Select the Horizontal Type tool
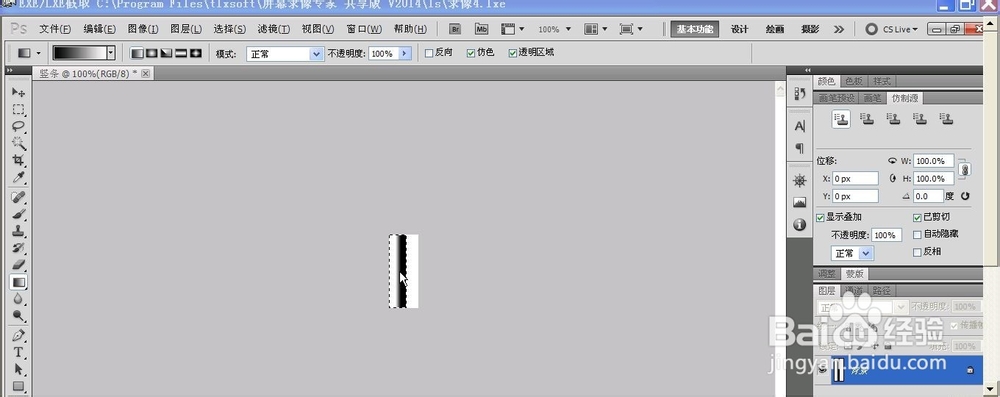The width and height of the screenshot is (1000, 397). coord(18,352)
